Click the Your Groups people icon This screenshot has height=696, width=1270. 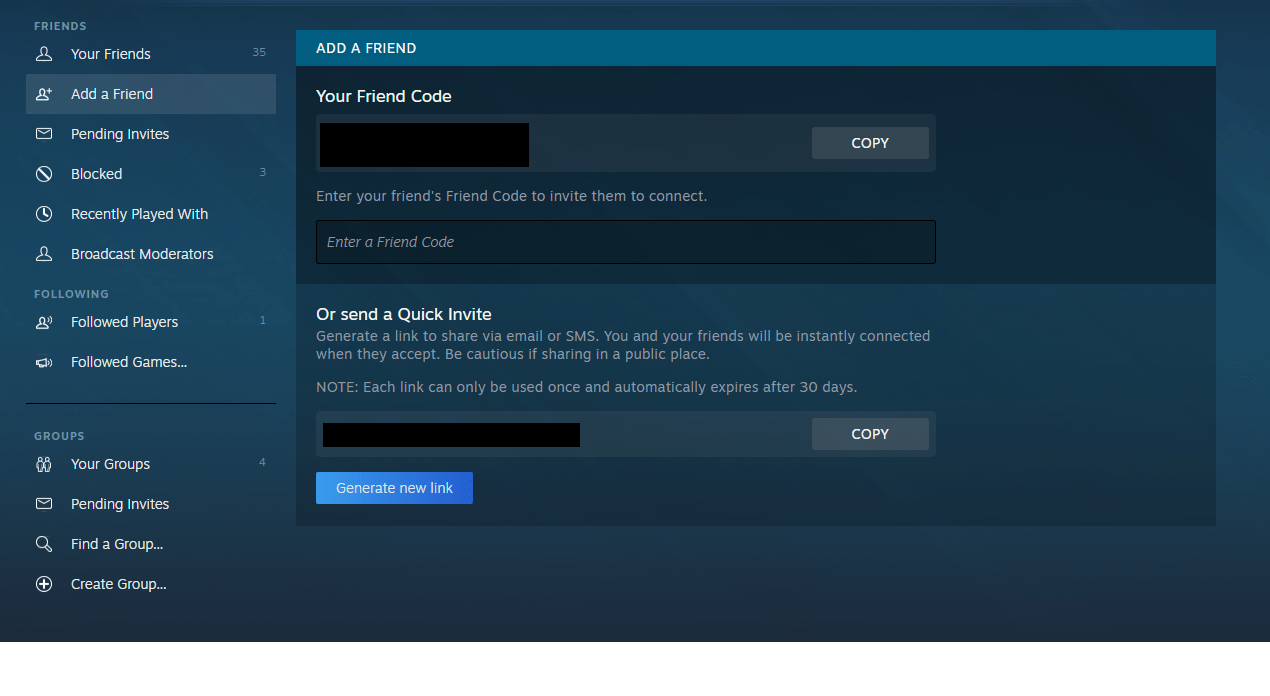(44, 464)
